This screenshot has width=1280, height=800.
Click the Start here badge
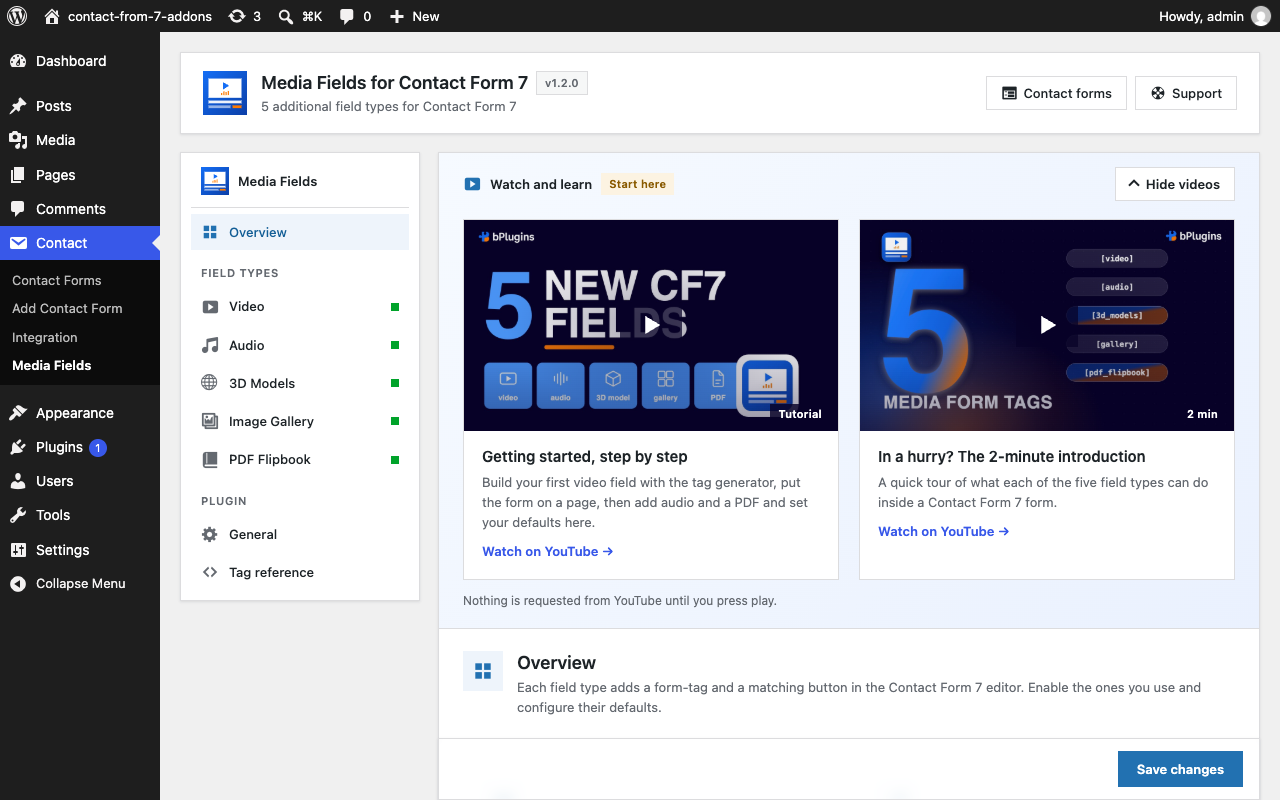tap(637, 184)
